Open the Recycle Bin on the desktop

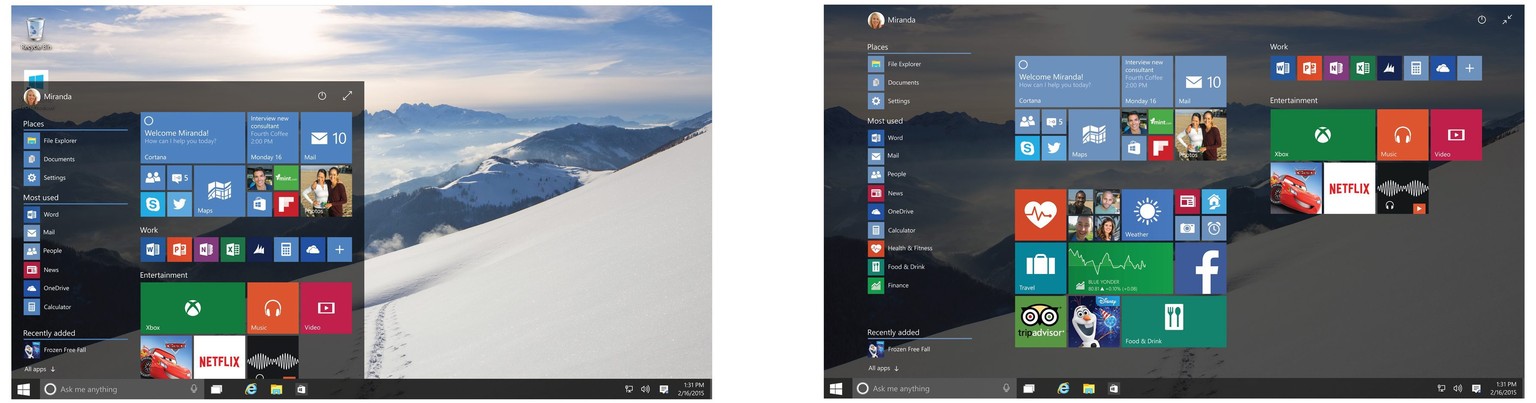click(x=36, y=31)
